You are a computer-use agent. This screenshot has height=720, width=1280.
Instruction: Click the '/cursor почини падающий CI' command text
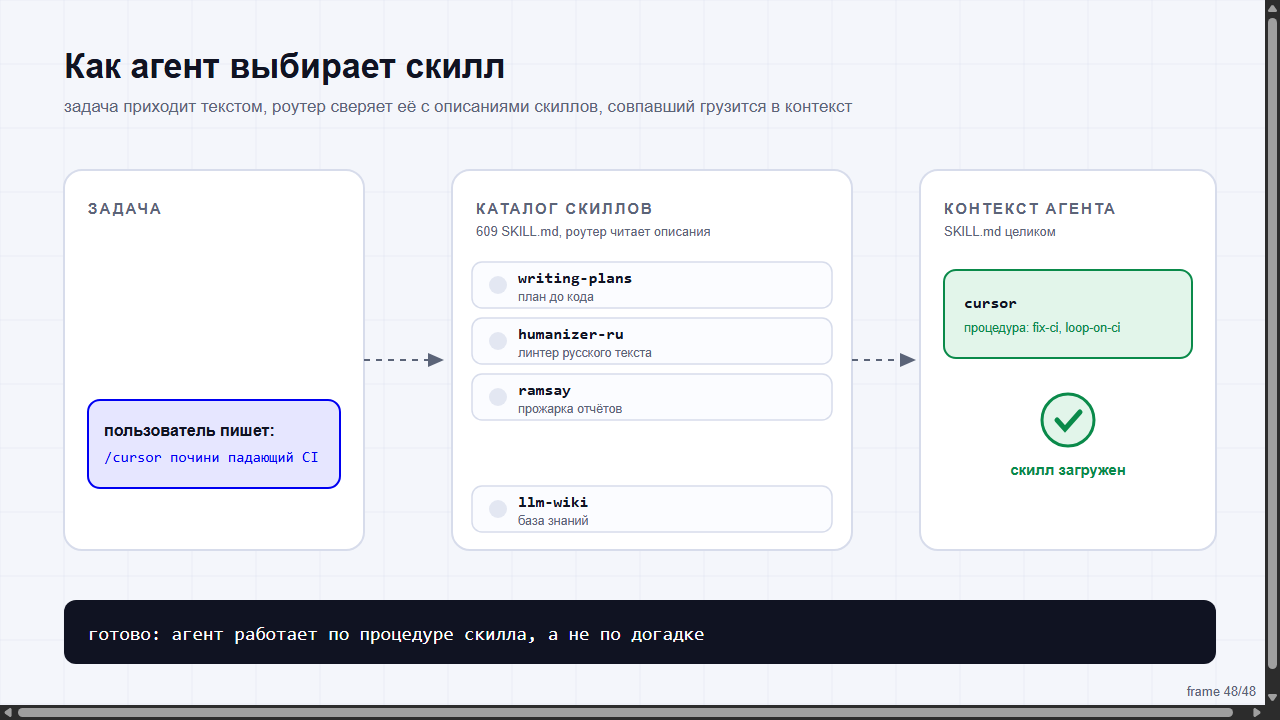211,457
